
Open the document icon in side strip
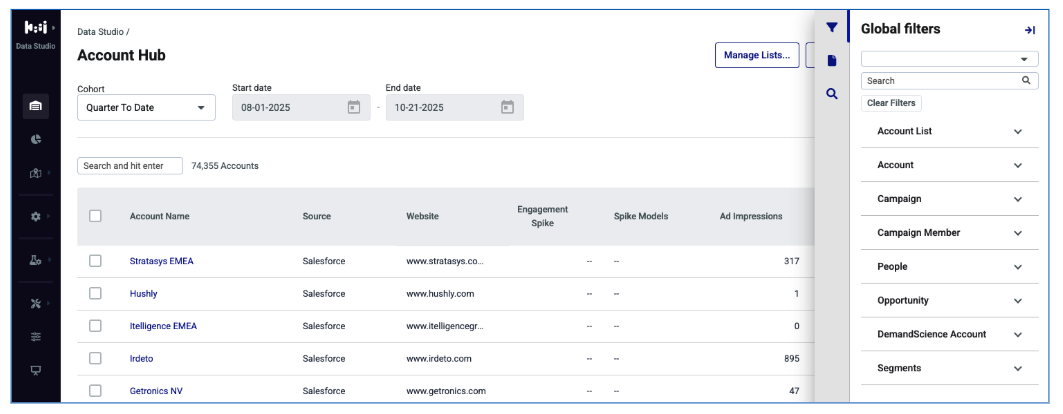tap(832, 61)
